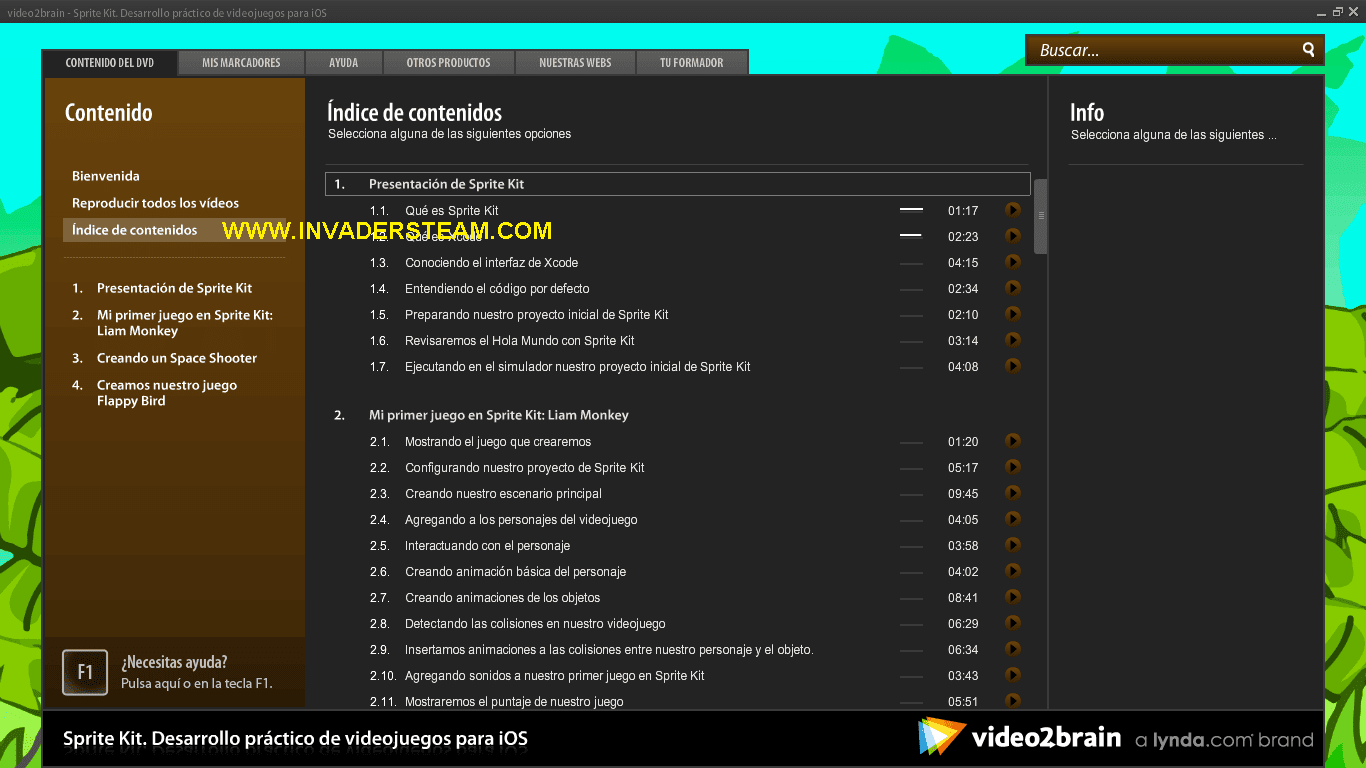The image size is (1366, 768).
Task: Click the a lynda.com brand label
Action: pyautogui.click(x=1224, y=740)
